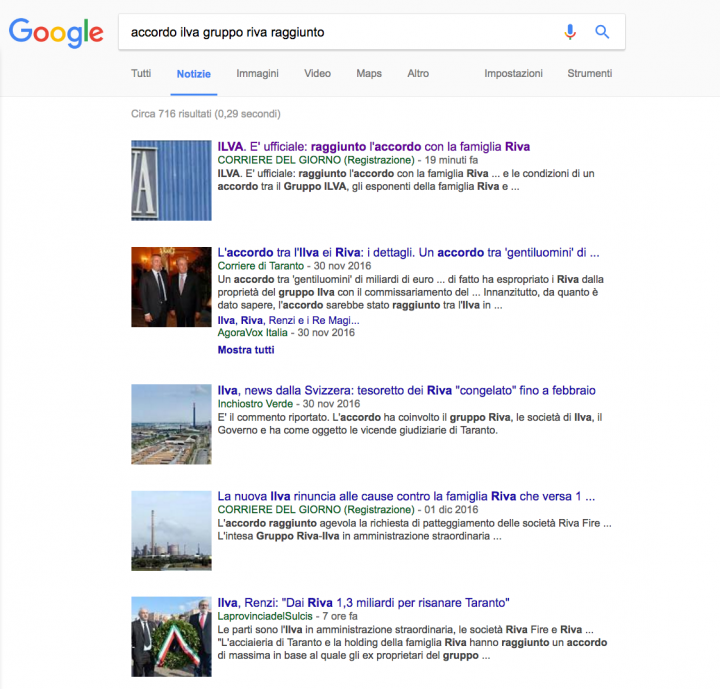The width and height of the screenshot is (720, 689).
Task: Open 'Ilva, Renzi: Dai Riva 1,3 miliardi' article
Action: click(363, 603)
